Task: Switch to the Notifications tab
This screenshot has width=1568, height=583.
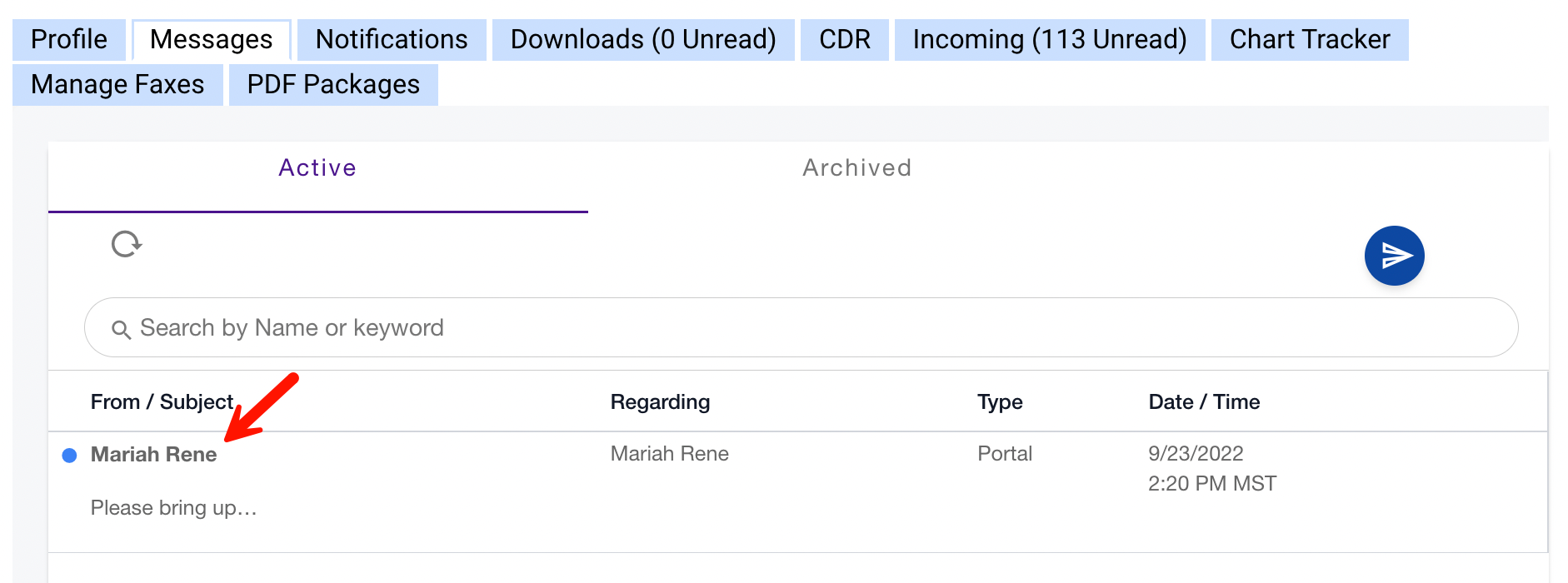Action: (391, 39)
